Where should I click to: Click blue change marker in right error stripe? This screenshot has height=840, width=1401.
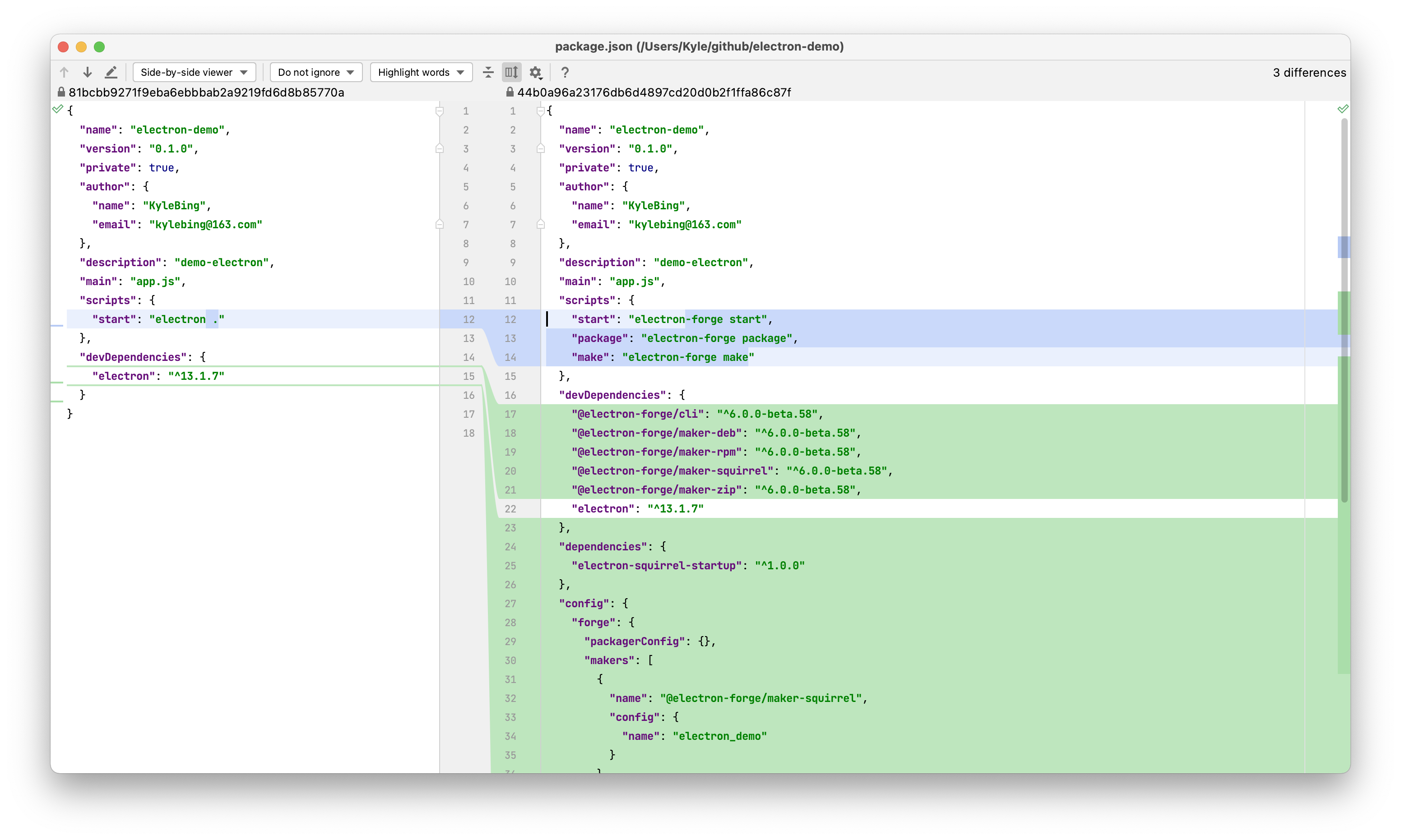pyautogui.click(x=1343, y=247)
